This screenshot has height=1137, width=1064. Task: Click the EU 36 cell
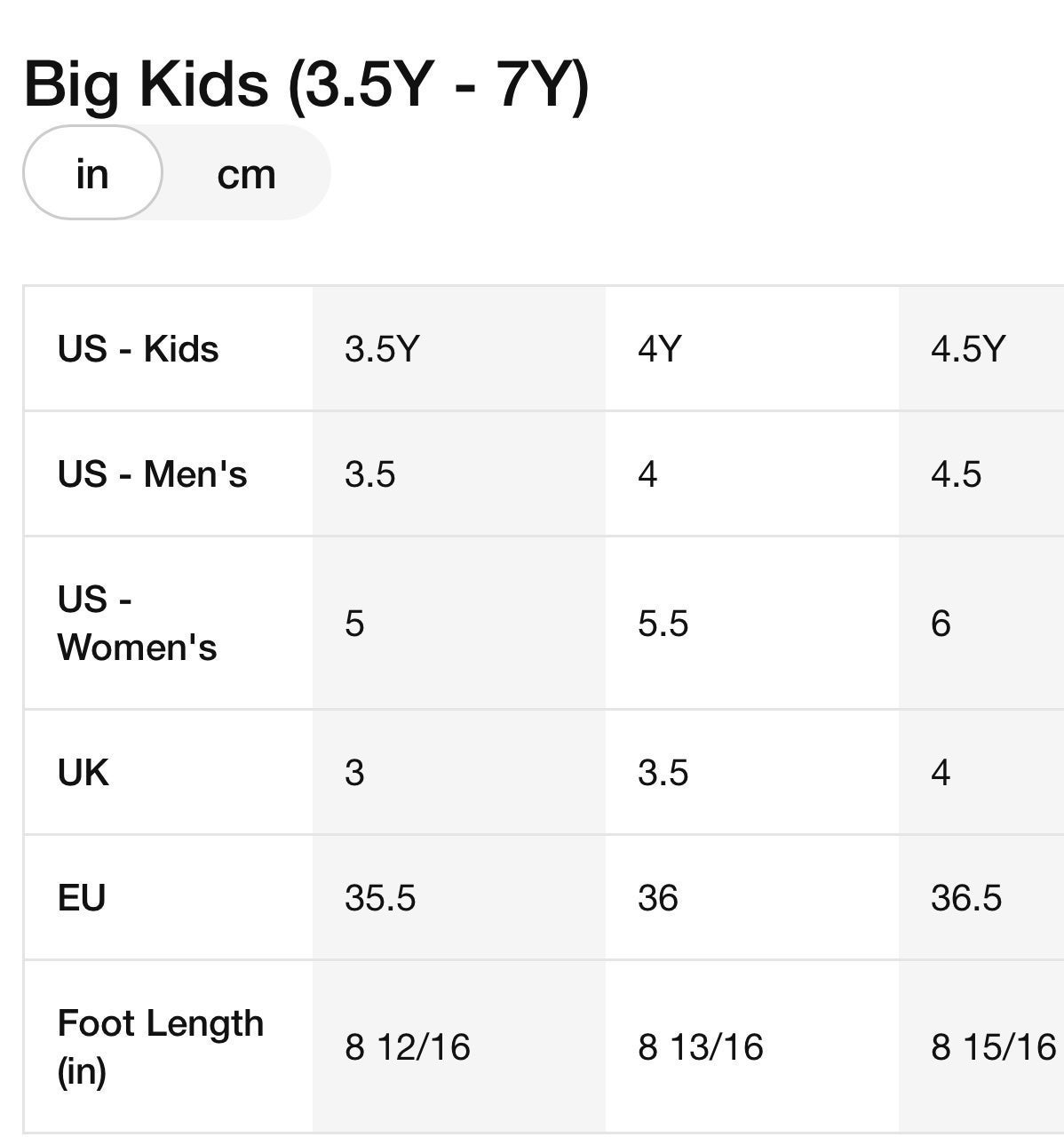[752, 898]
